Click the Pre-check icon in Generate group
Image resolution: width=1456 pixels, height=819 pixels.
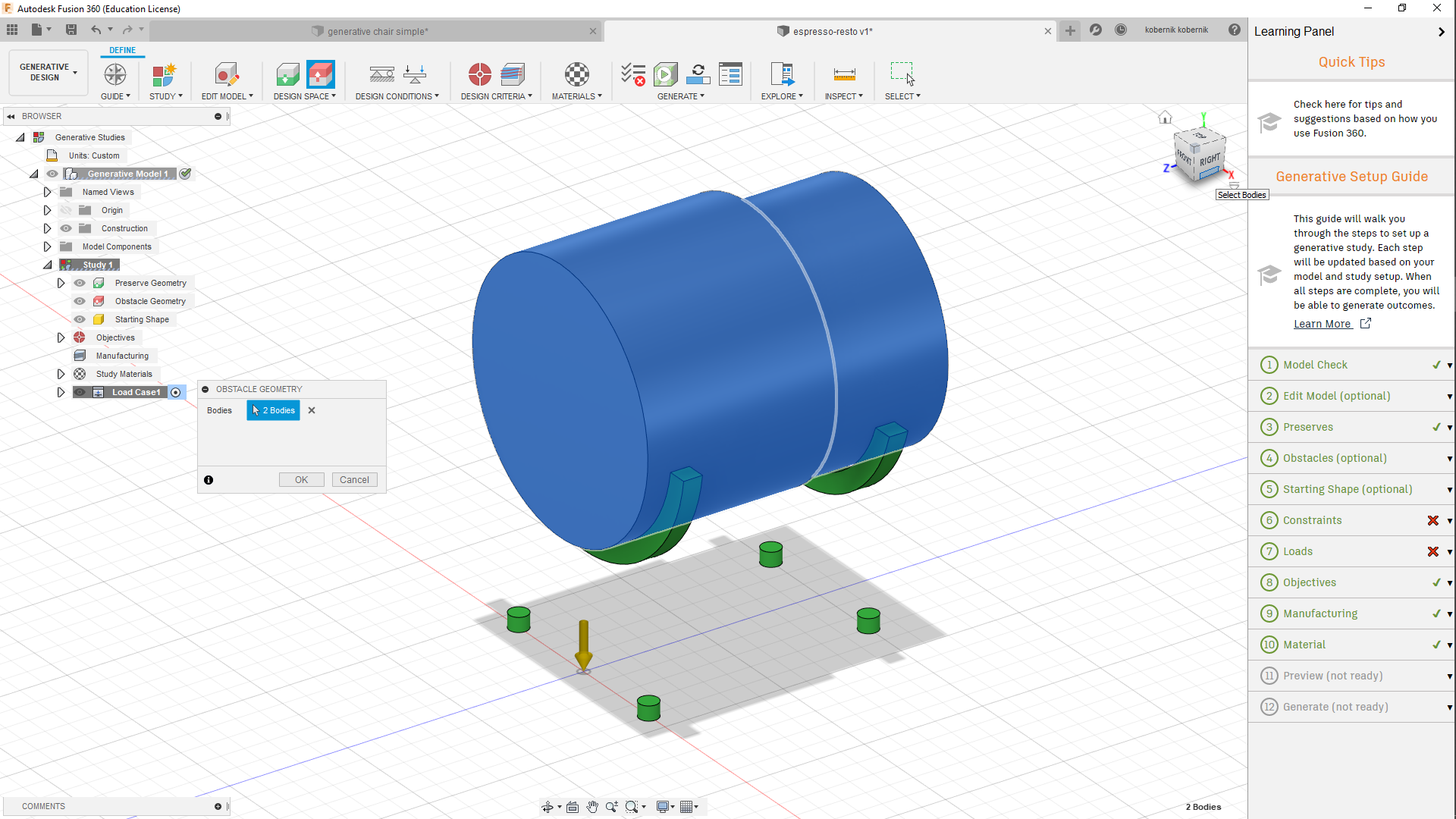pos(634,74)
